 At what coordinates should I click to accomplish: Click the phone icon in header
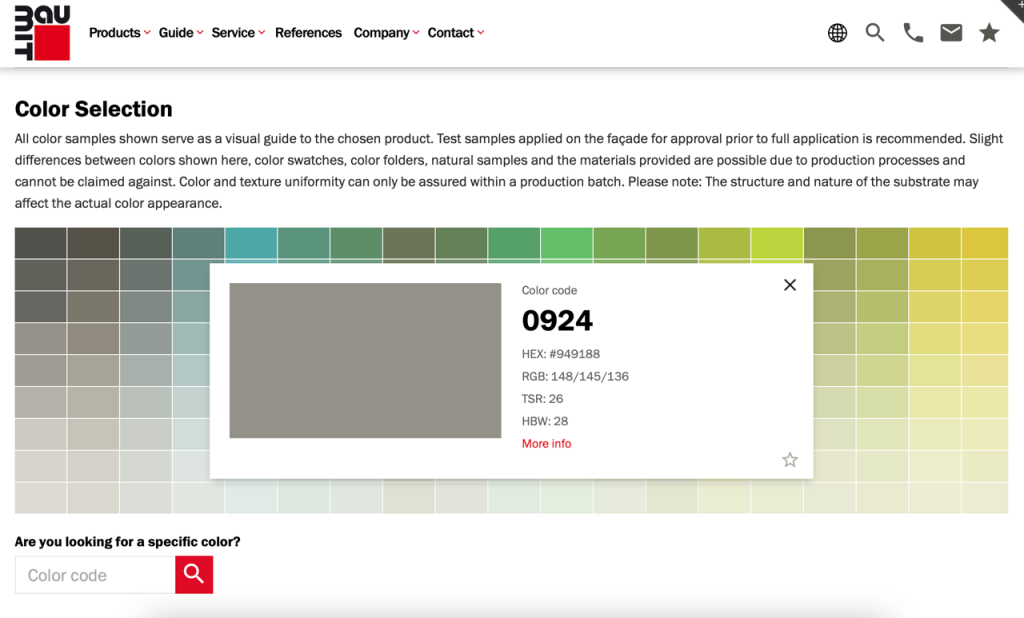tap(913, 33)
